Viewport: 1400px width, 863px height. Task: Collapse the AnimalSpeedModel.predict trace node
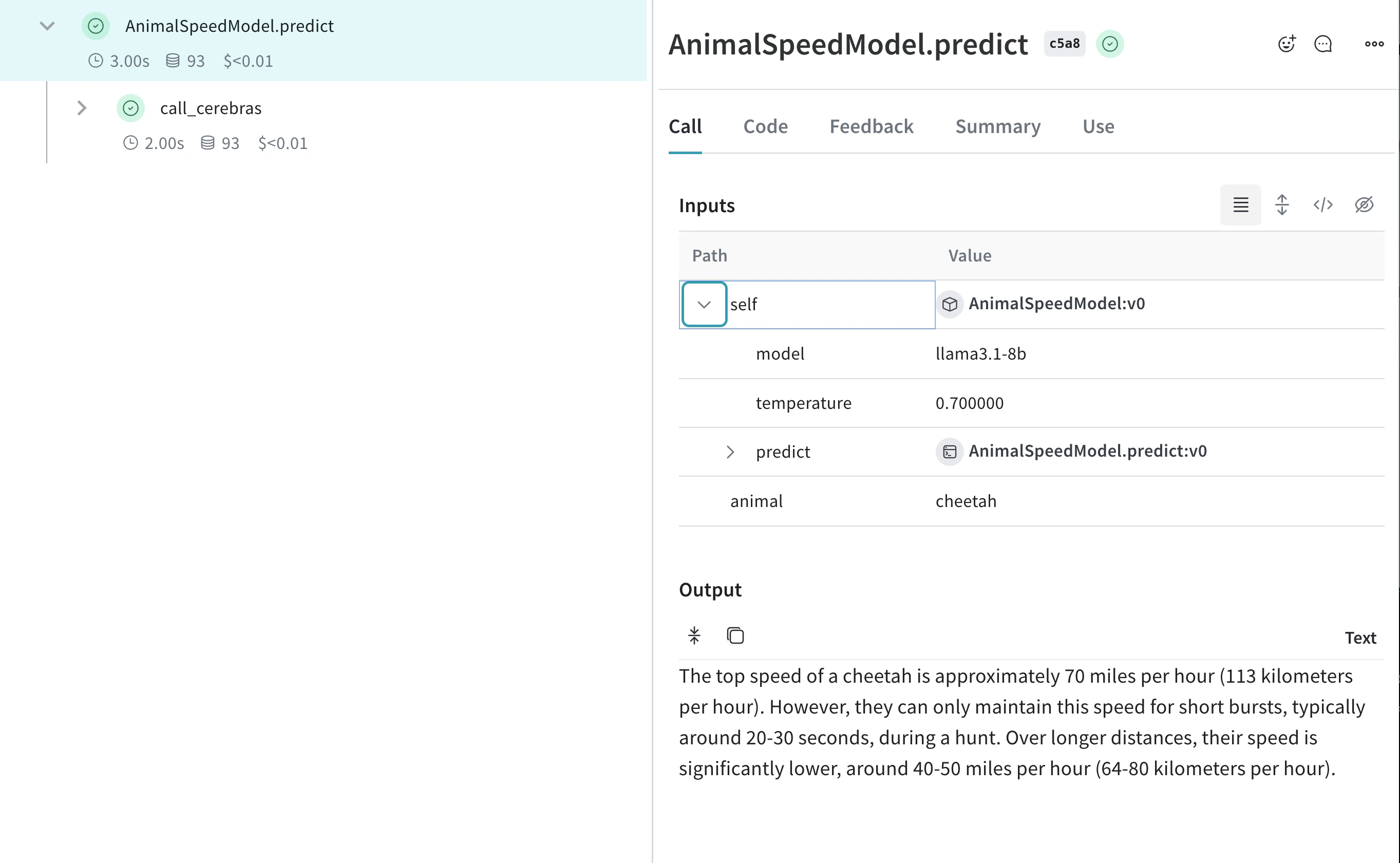click(x=47, y=26)
